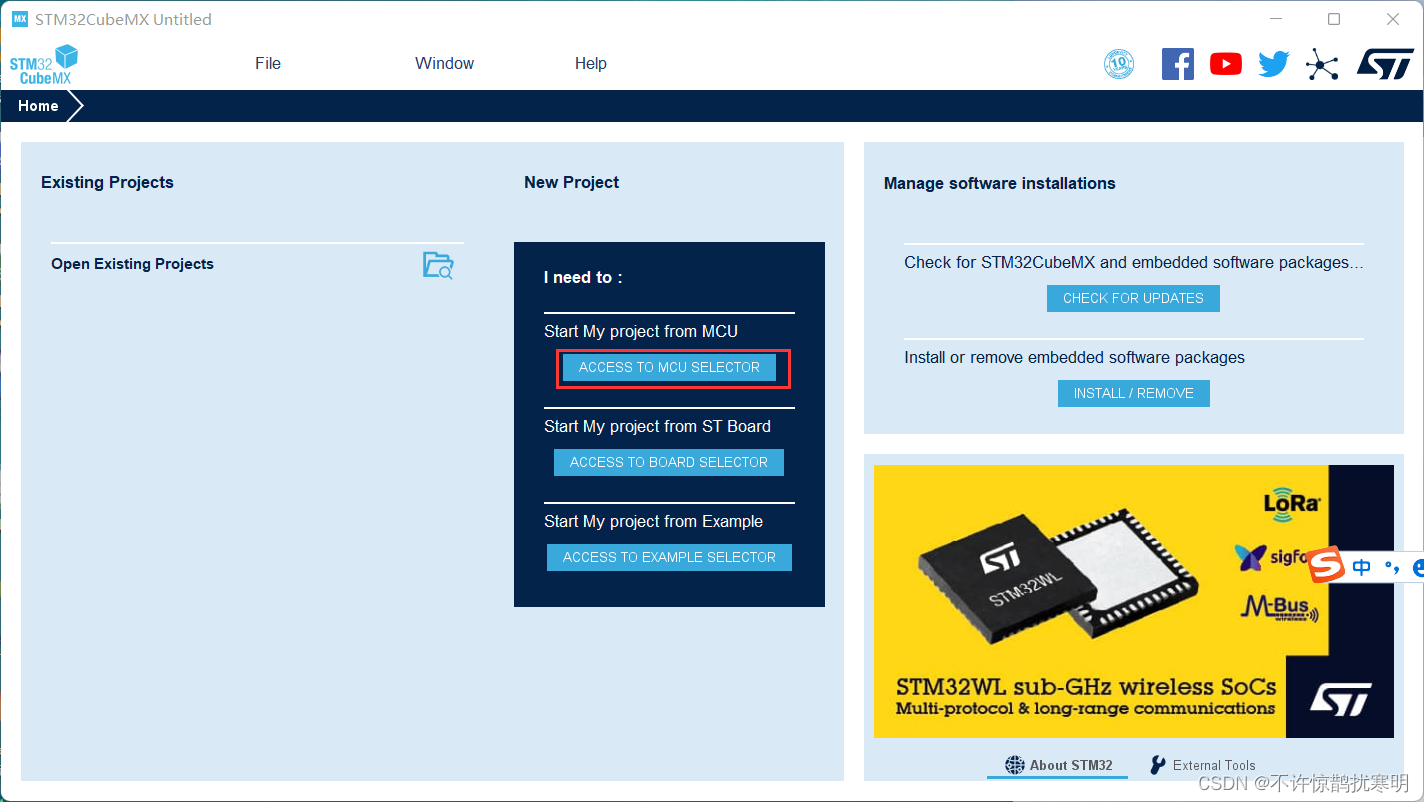The height and width of the screenshot is (802, 1424).
Task: Open the ST 10-year anniversary badge icon
Action: click(1119, 65)
